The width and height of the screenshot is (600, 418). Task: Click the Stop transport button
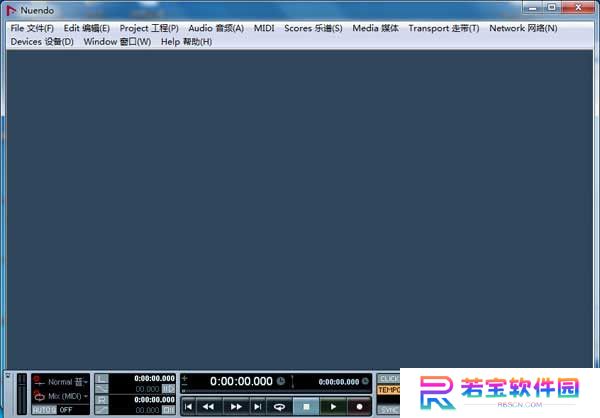click(306, 407)
